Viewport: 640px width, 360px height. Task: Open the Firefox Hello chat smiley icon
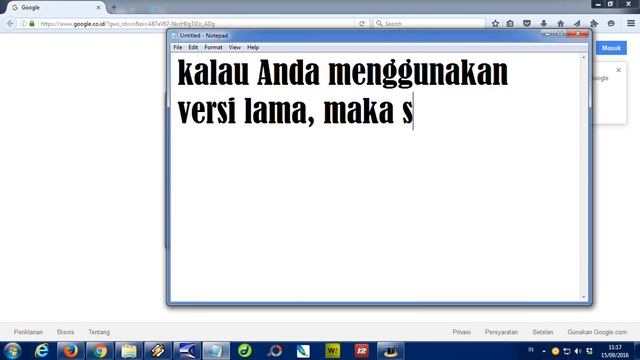[x=611, y=24]
